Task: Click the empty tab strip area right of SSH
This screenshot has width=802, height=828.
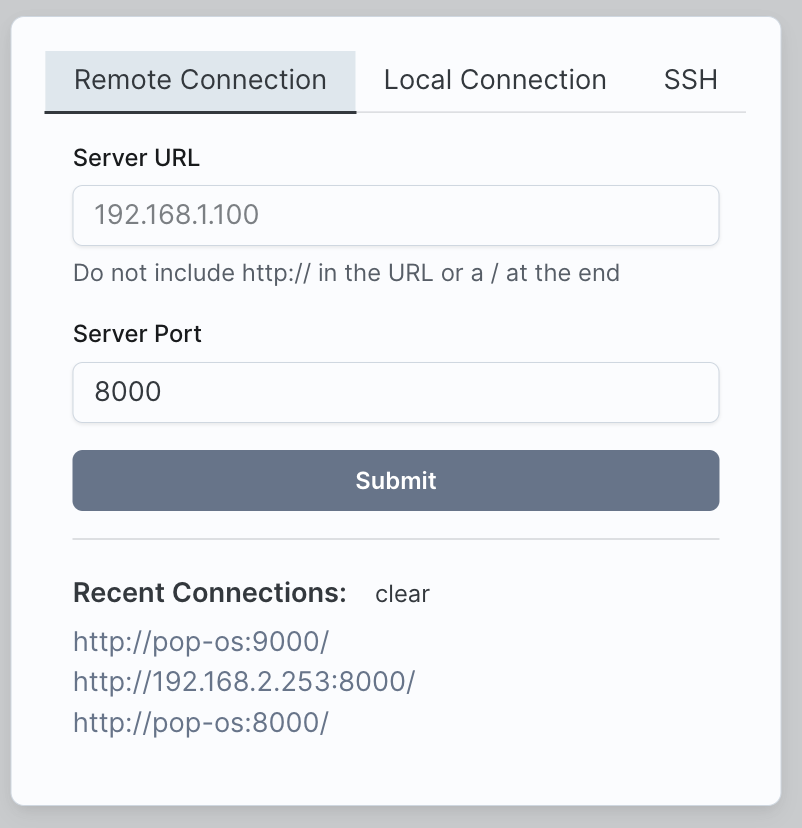Action: [x=738, y=80]
